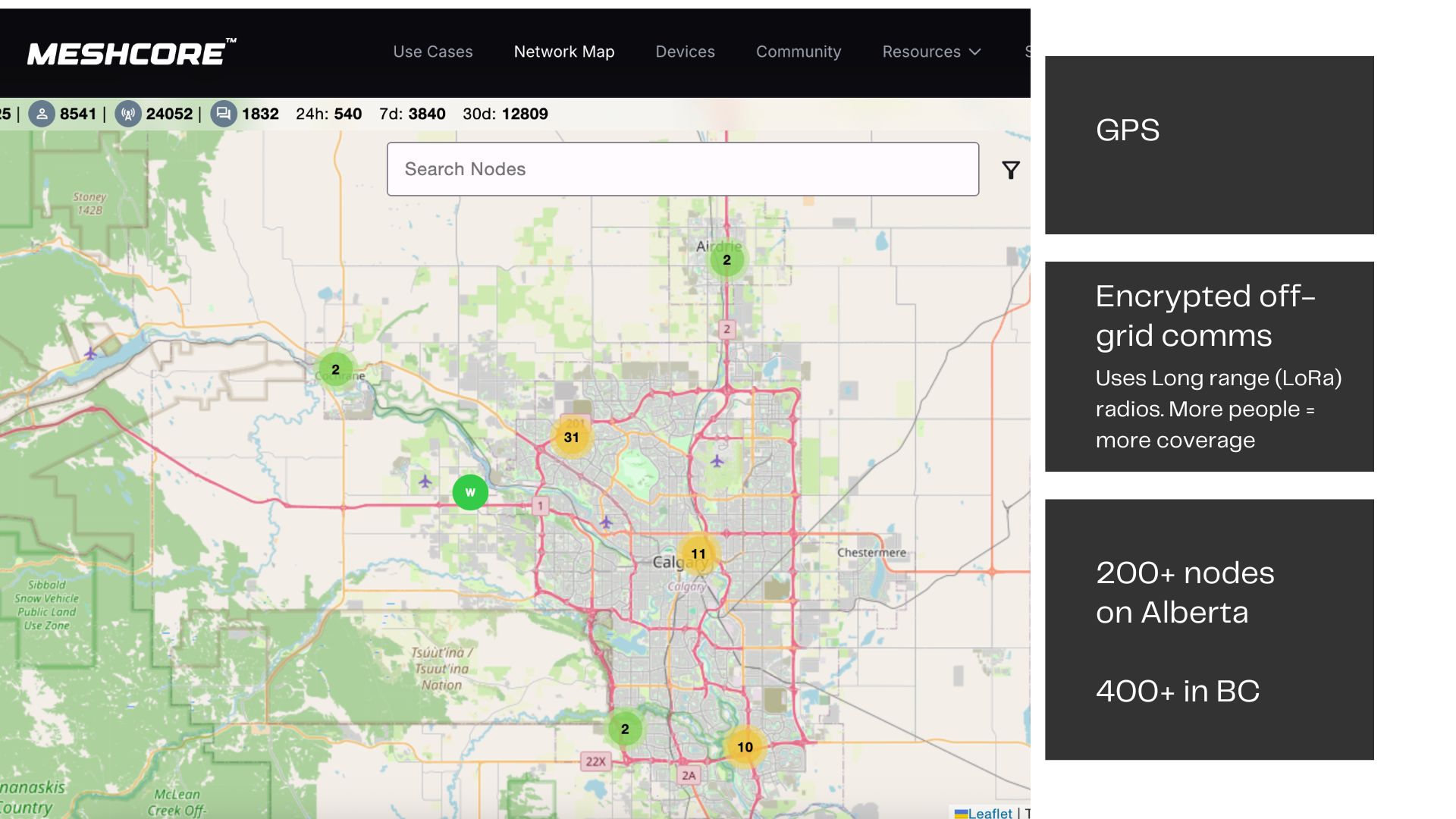Open the 10-node cluster marker
Viewport: 1456px width, 819px height.
click(x=745, y=748)
